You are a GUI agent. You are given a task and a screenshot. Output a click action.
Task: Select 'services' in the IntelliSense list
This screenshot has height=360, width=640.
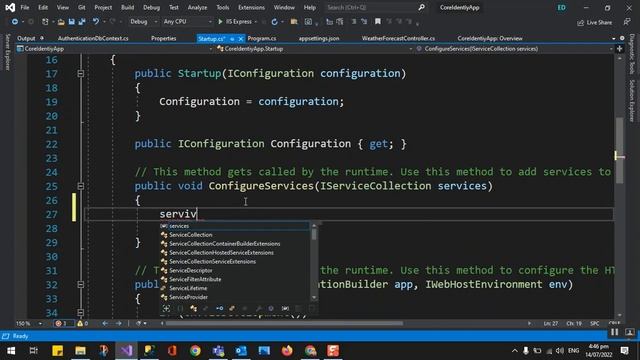click(235, 226)
